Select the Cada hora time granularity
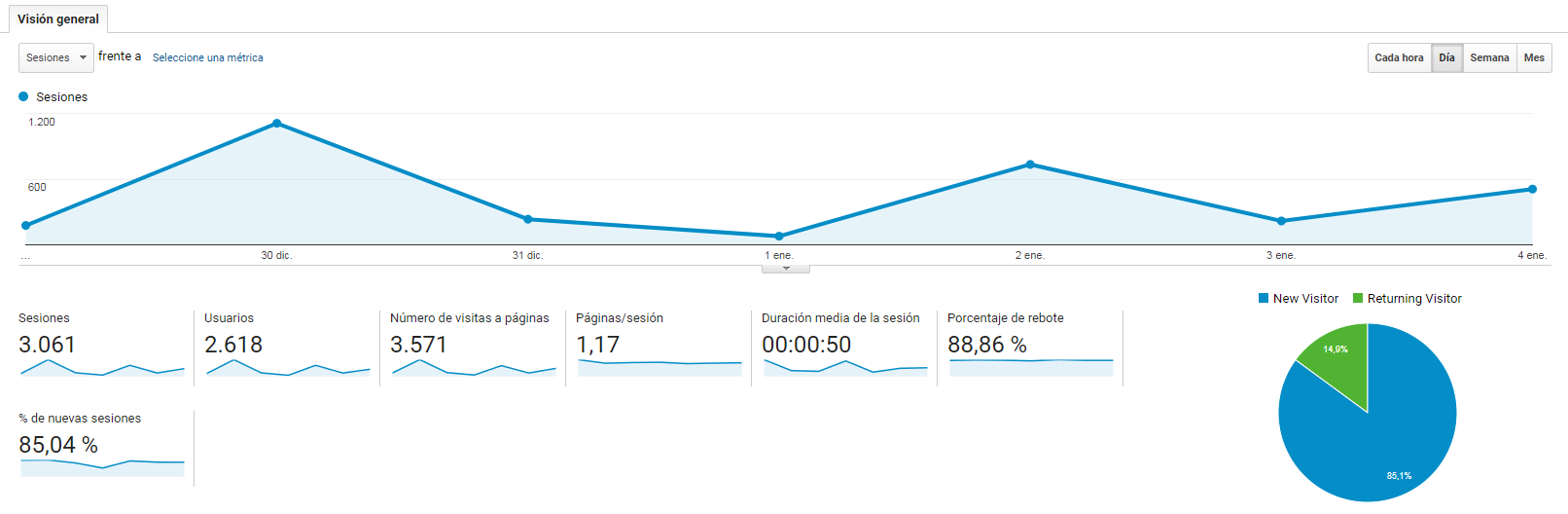 click(x=1399, y=57)
